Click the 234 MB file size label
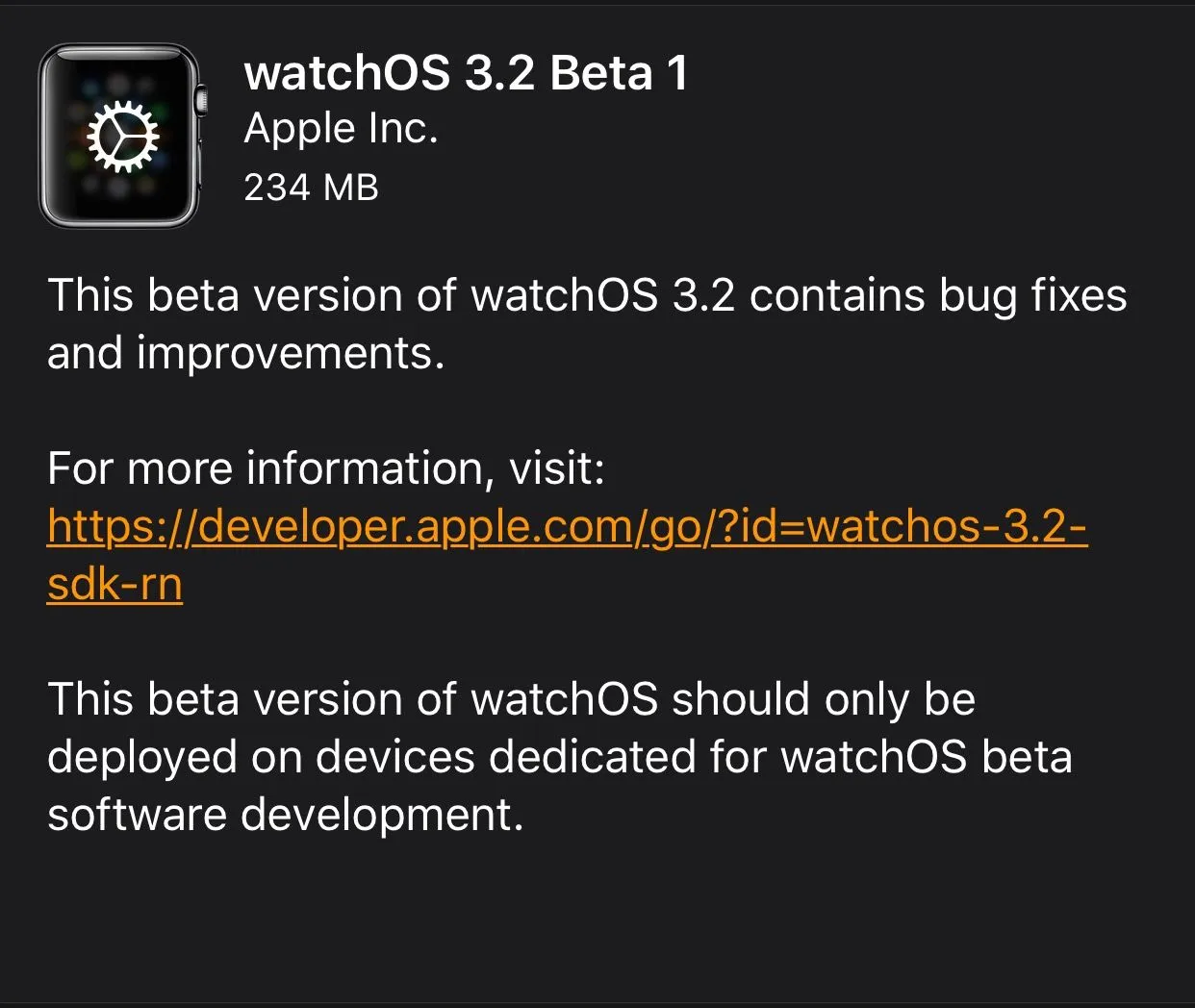The image size is (1195, 1008). tap(311, 187)
